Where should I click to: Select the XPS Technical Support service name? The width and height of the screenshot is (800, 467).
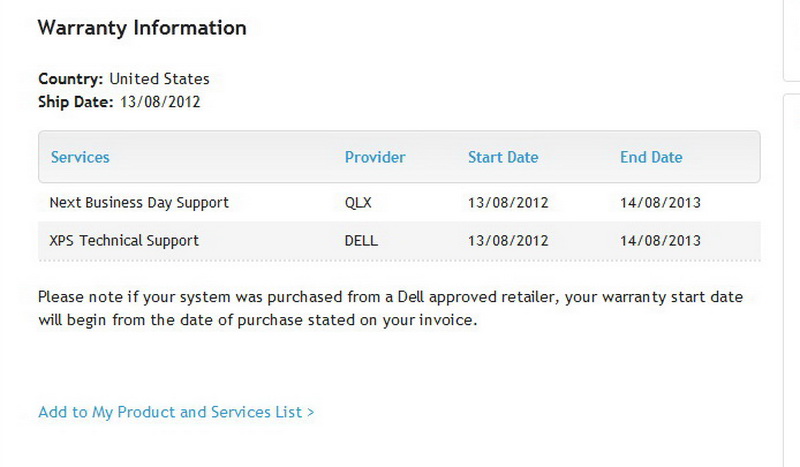[x=124, y=241]
